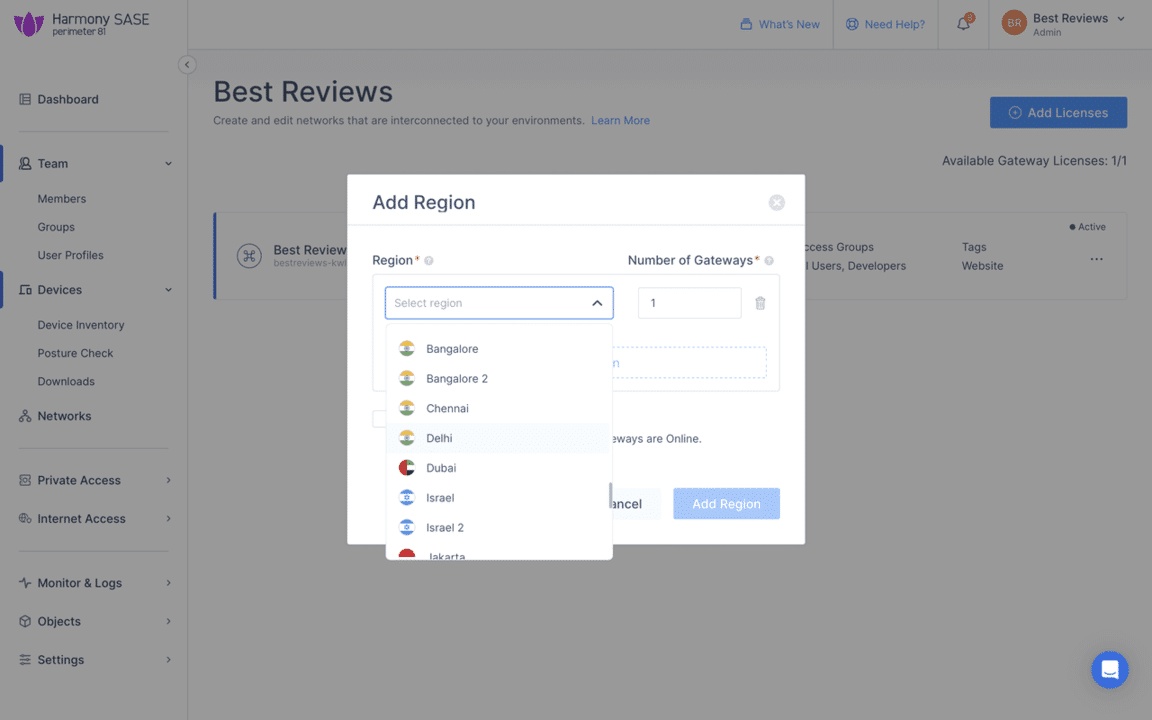Click Number of Gateways help icon
Viewport: 1152px width, 720px height.
point(769,261)
